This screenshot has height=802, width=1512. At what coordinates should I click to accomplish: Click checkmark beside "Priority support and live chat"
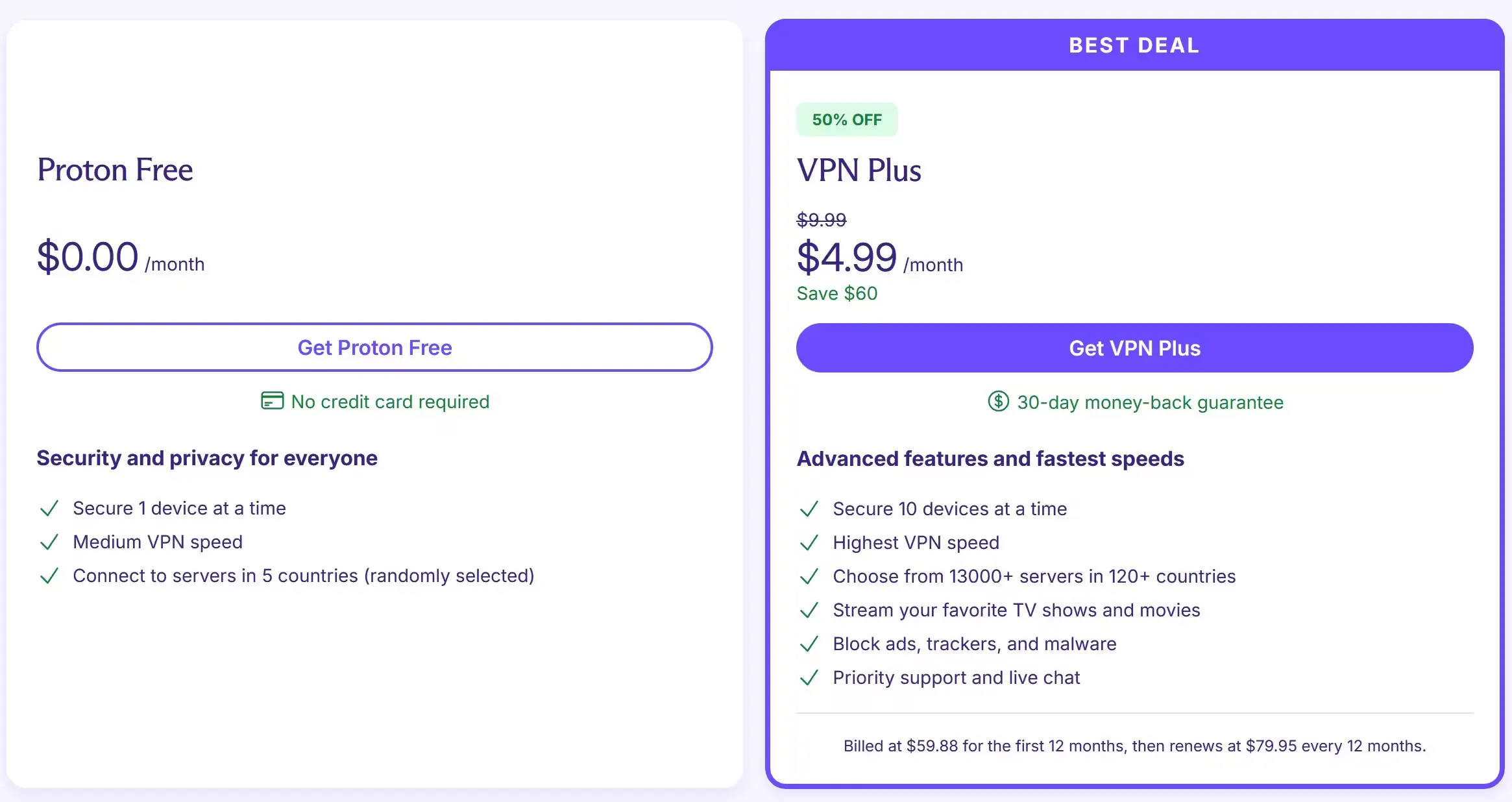pyautogui.click(x=809, y=677)
